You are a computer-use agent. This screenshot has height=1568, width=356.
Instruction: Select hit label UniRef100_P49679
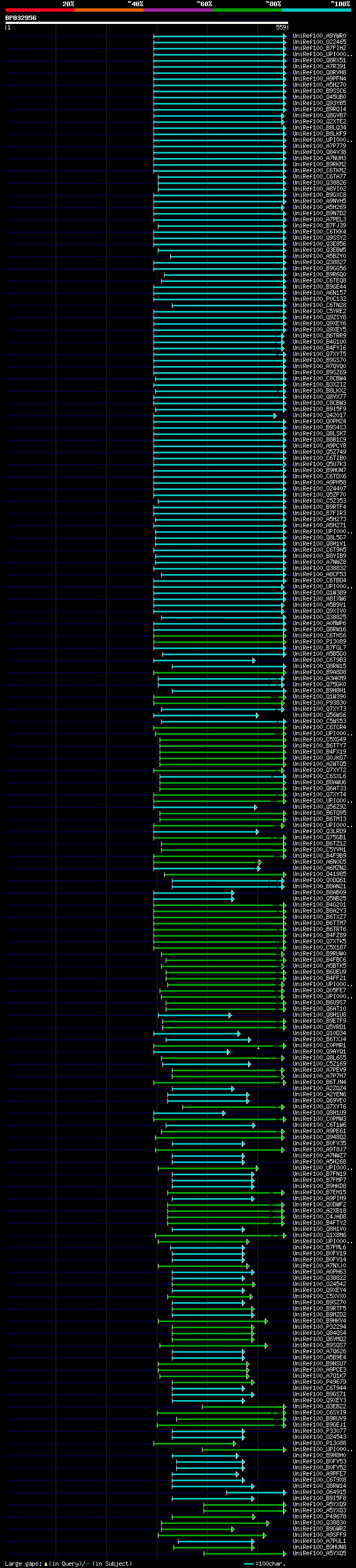319,1381
